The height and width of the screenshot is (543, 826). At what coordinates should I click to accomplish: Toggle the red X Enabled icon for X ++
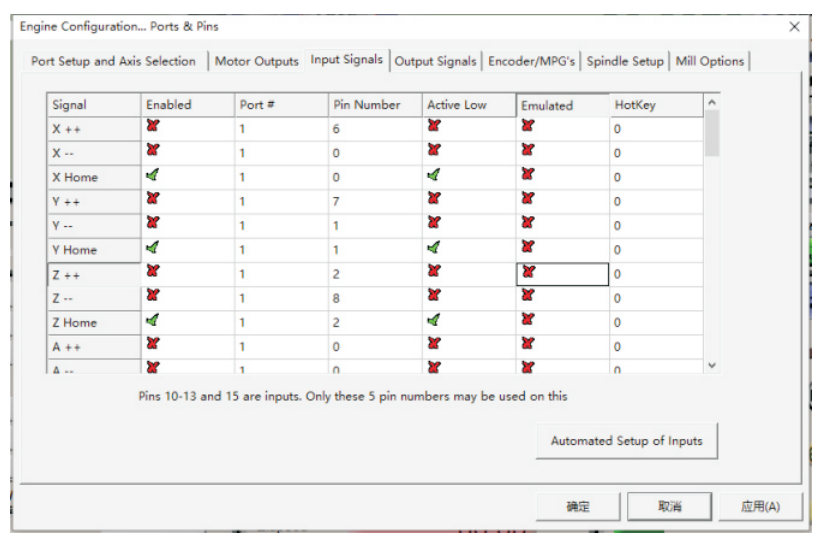153,126
